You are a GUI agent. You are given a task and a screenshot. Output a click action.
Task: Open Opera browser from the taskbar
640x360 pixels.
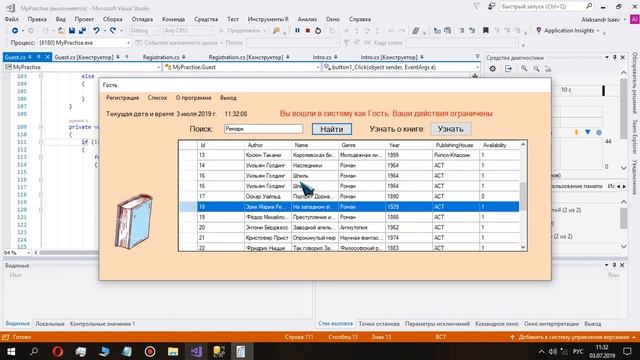(x=58, y=351)
